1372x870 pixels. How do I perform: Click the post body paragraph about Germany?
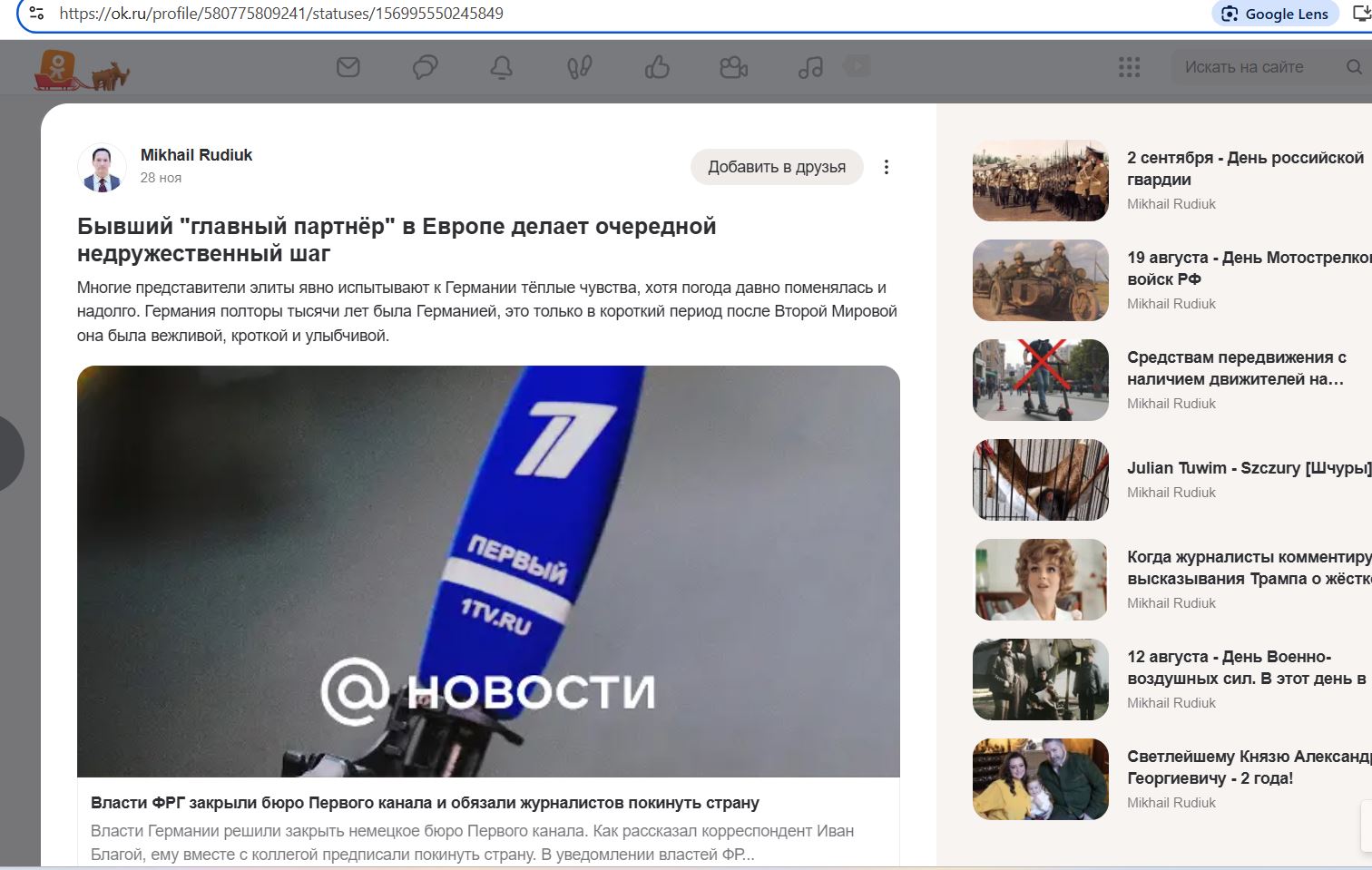487,311
